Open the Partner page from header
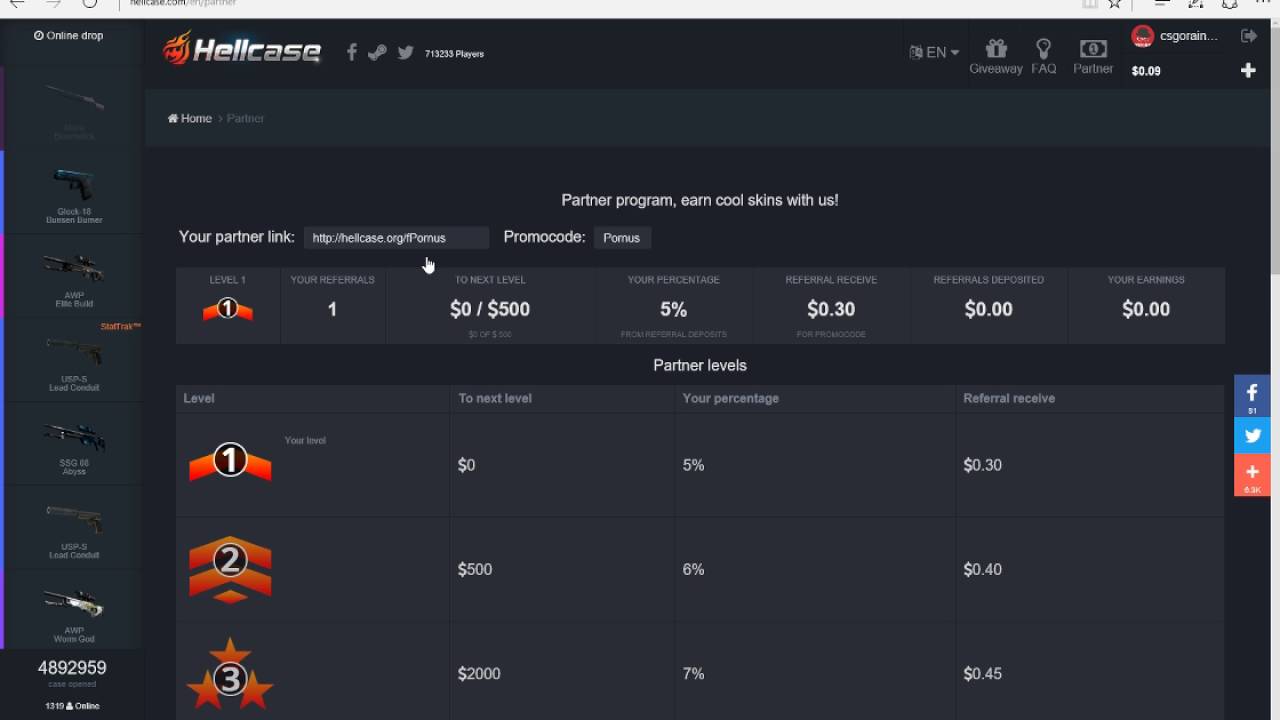The image size is (1280, 720). coord(1093,57)
